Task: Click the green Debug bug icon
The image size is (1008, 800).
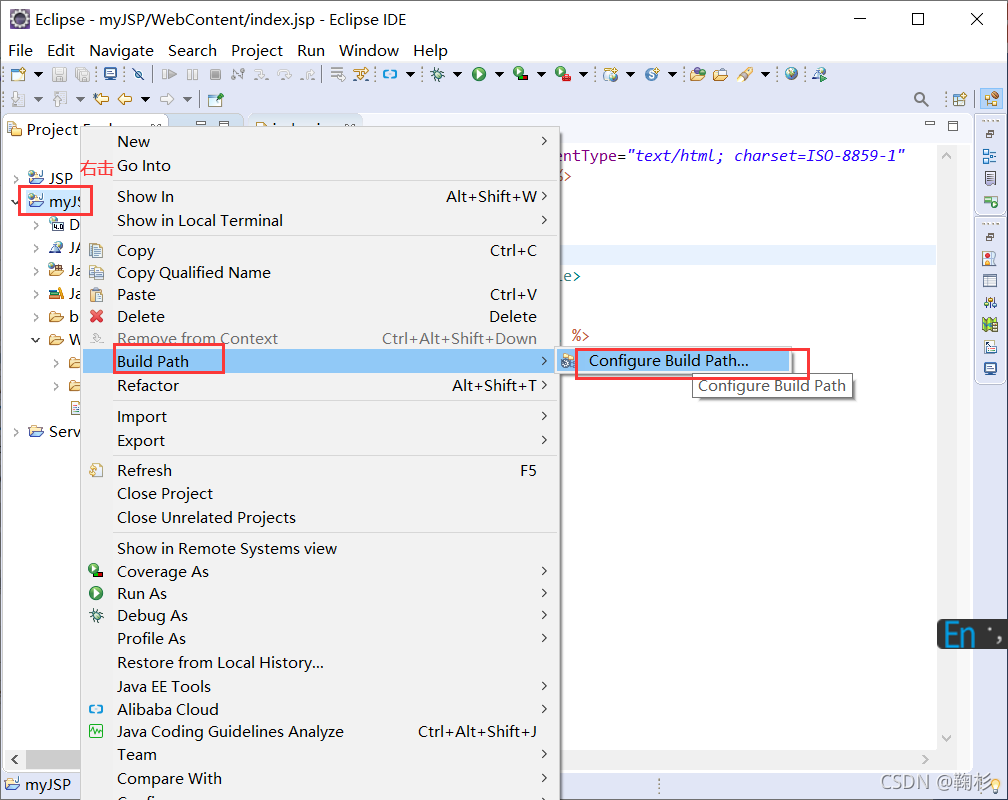Action: click(x=438, y=75)
